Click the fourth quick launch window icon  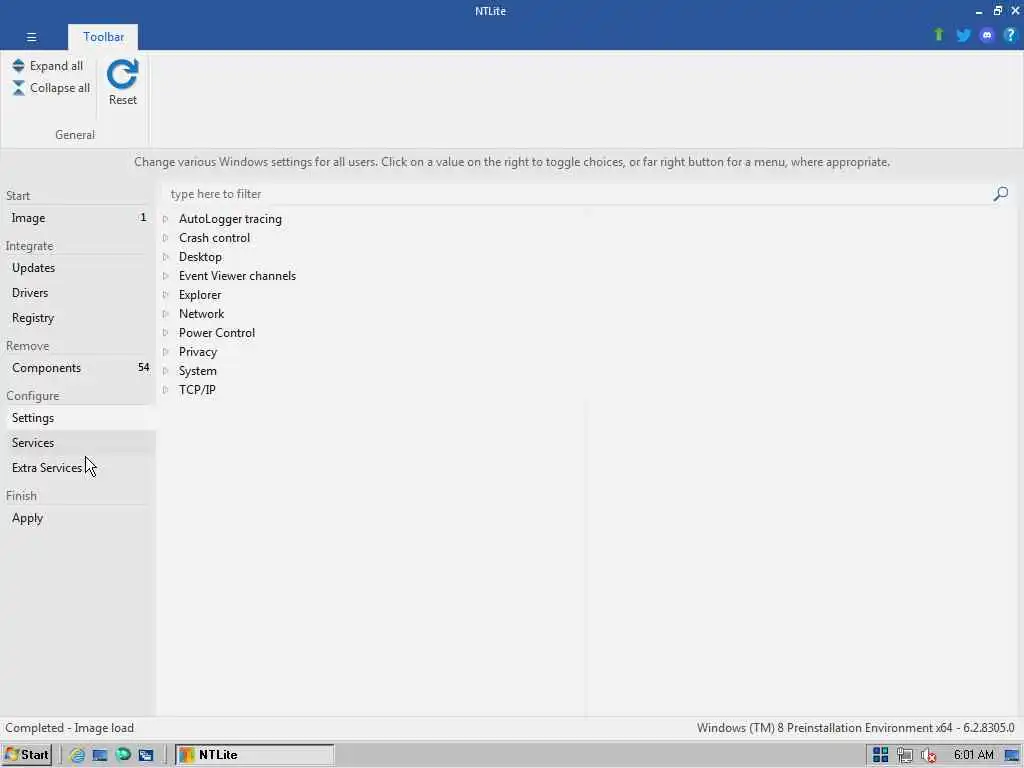point(146,755)
